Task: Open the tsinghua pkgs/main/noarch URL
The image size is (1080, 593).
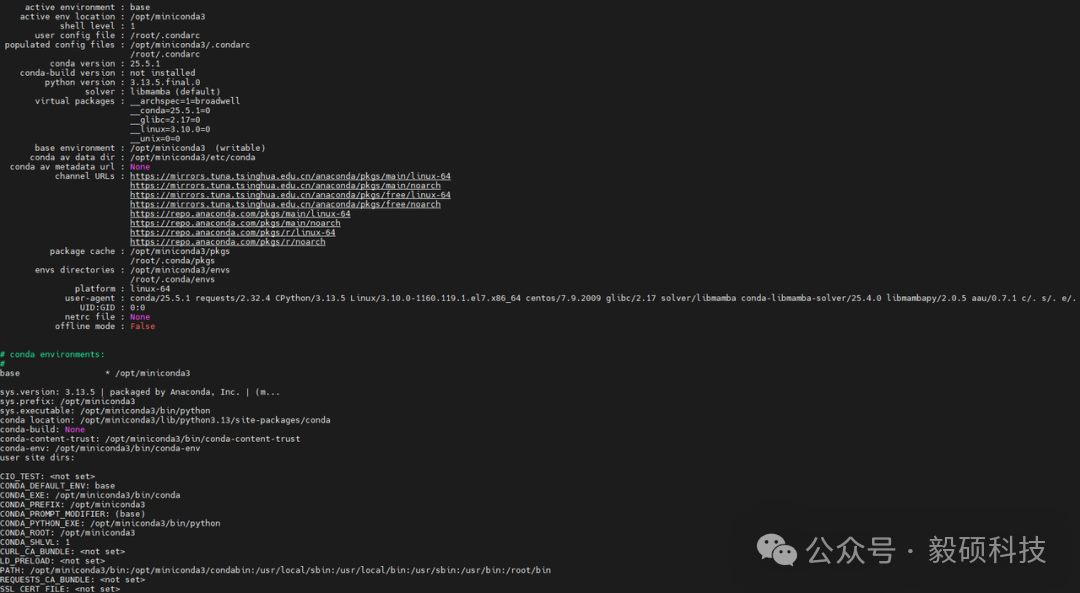Action: [285, 186]
